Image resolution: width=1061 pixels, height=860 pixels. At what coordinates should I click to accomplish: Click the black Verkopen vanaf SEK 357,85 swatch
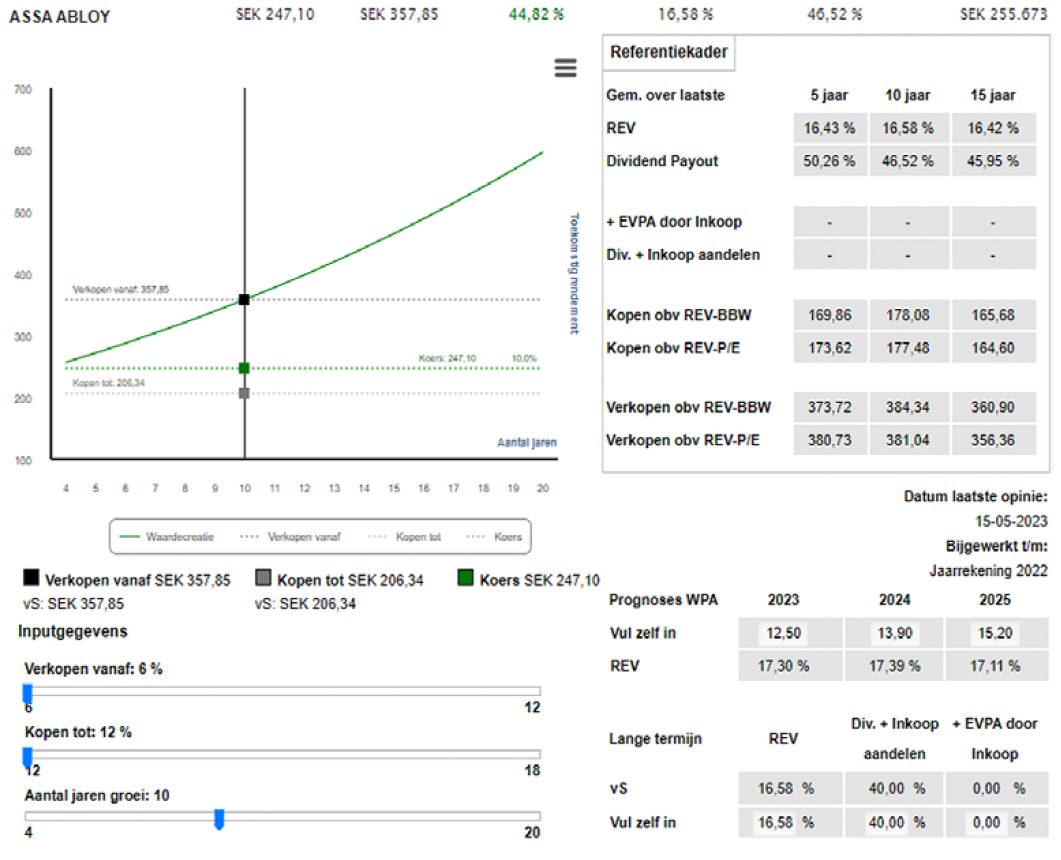pos(31,577)
